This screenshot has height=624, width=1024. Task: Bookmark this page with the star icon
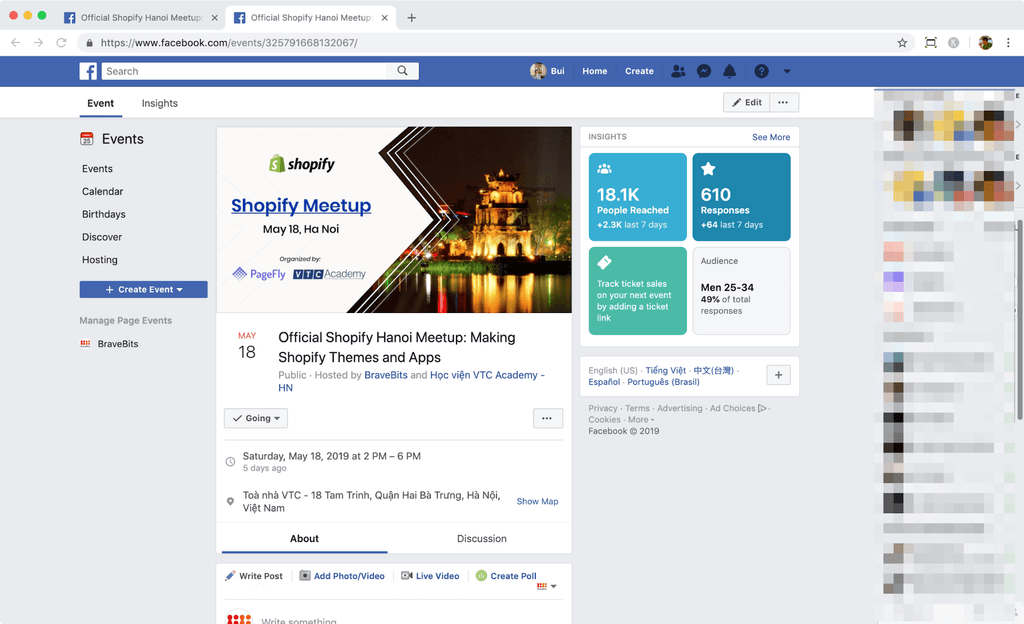pyautogui.click(x=902, y=43)
